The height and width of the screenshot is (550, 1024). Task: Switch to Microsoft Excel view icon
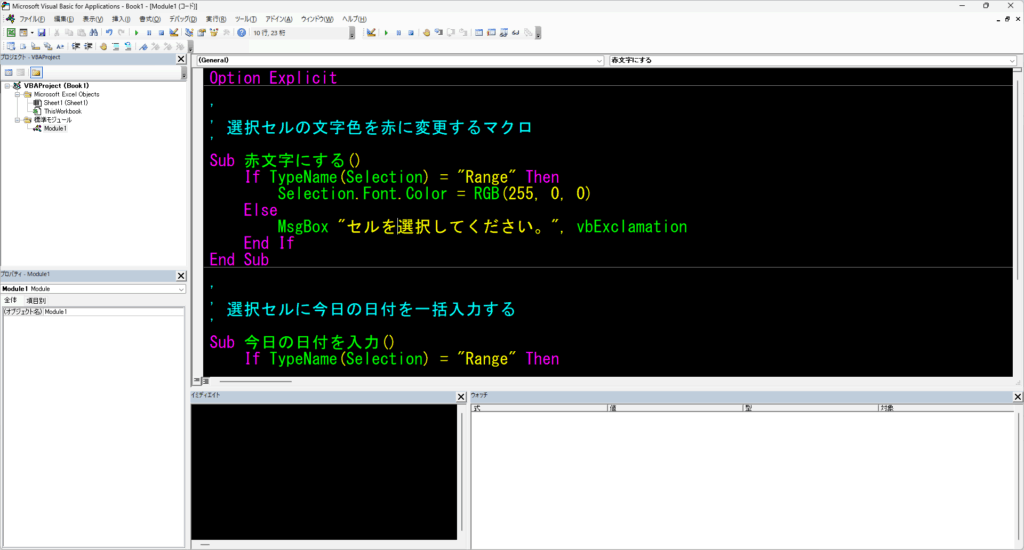(11, 33)
